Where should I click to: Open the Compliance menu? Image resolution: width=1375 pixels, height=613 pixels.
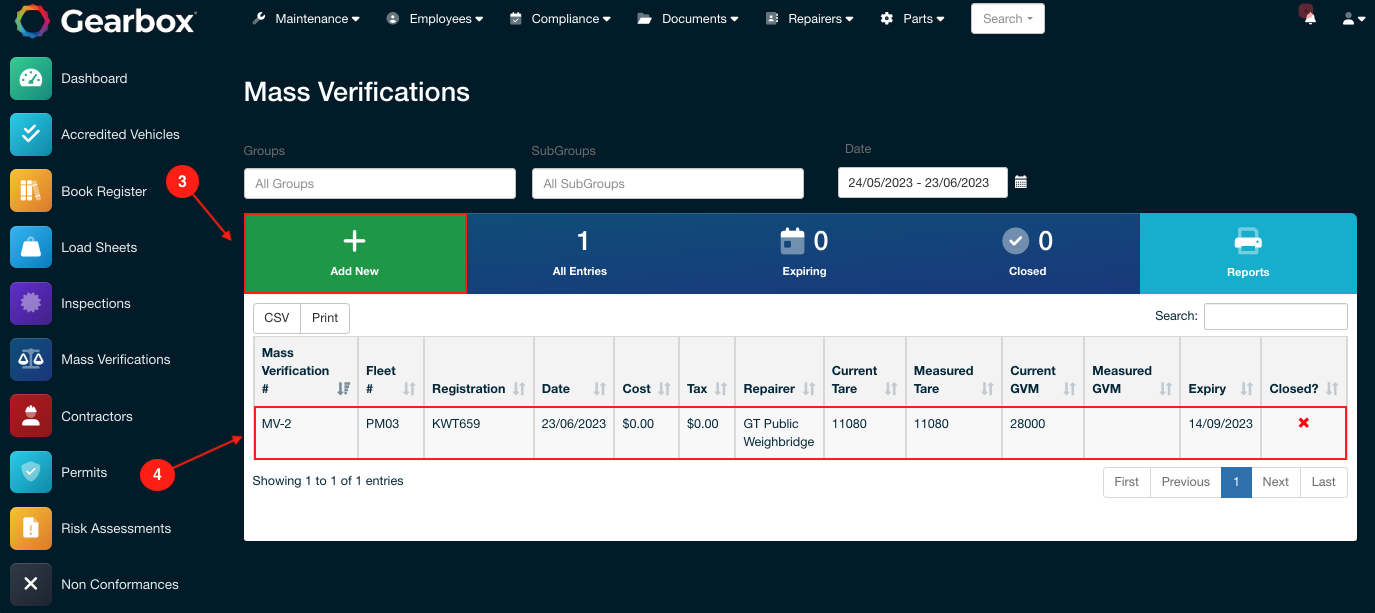tap(560, 18)
